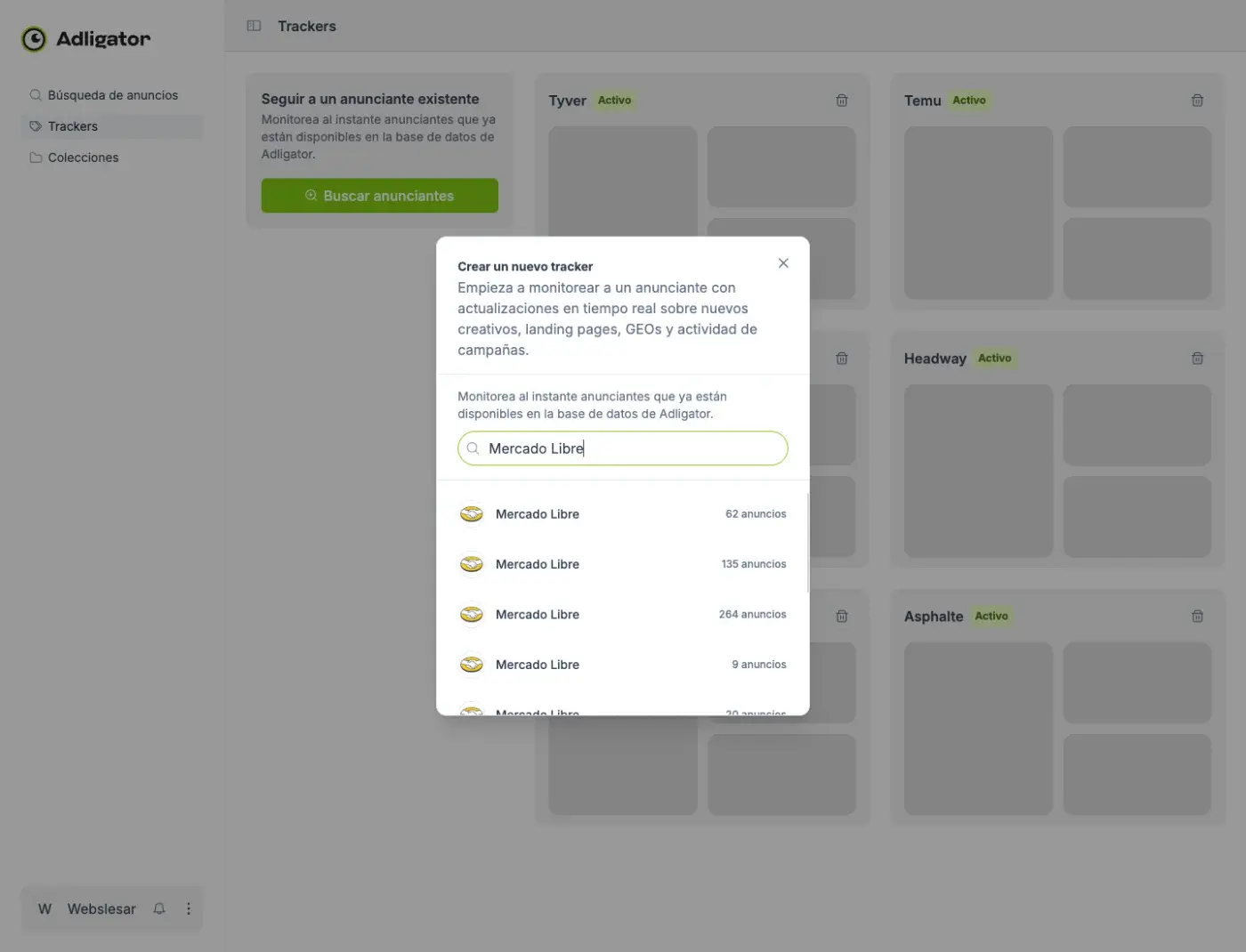Open the large Headway ad thumbnail
This screenshot has width=1246, height=952.
point(978,471)
